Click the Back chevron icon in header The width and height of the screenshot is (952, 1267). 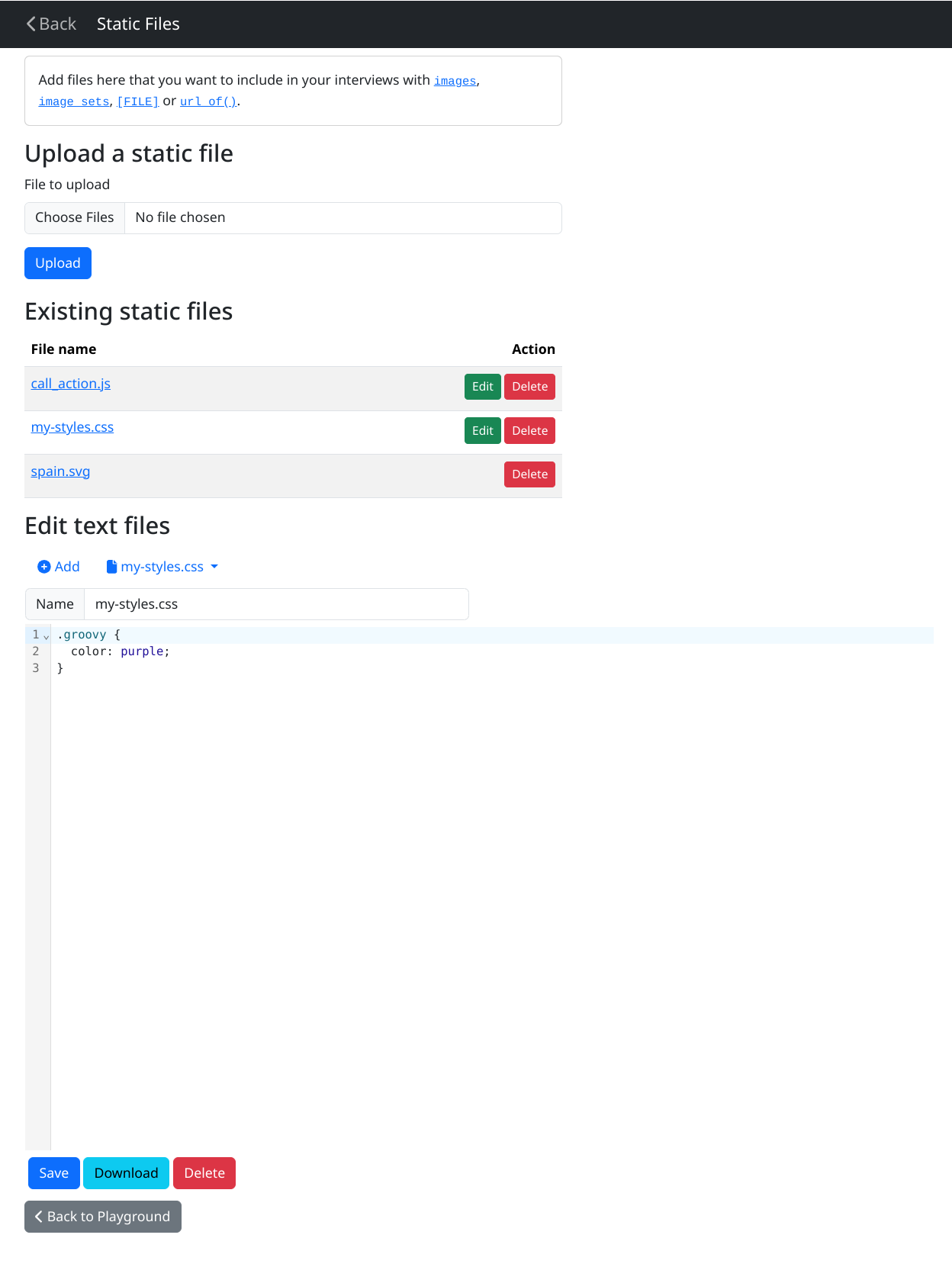[31, 24]
